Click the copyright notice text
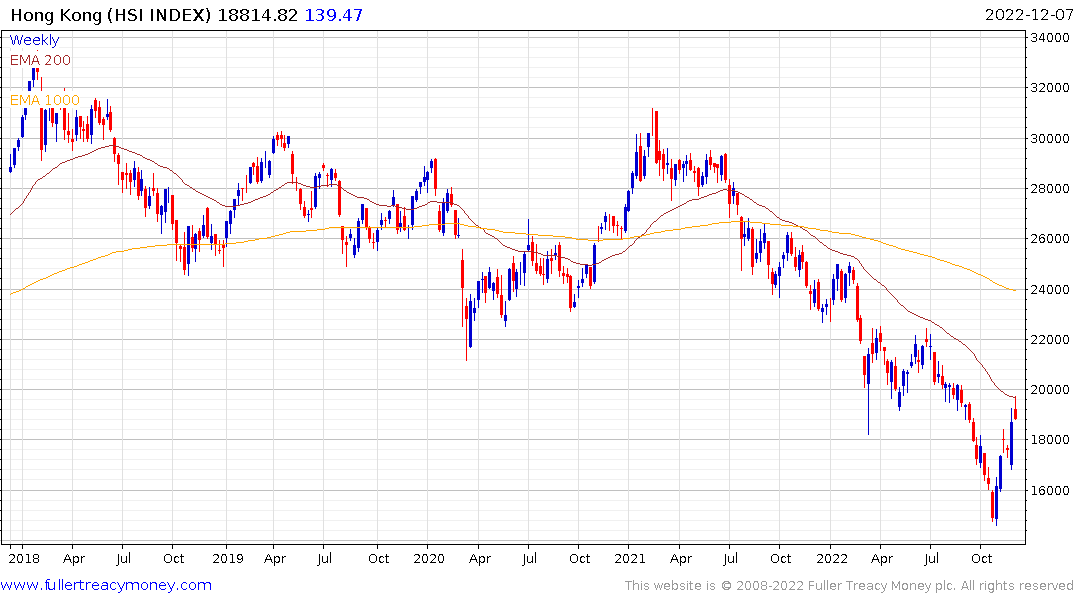This screenshot has width=1075, height=600. pos(849,586)
